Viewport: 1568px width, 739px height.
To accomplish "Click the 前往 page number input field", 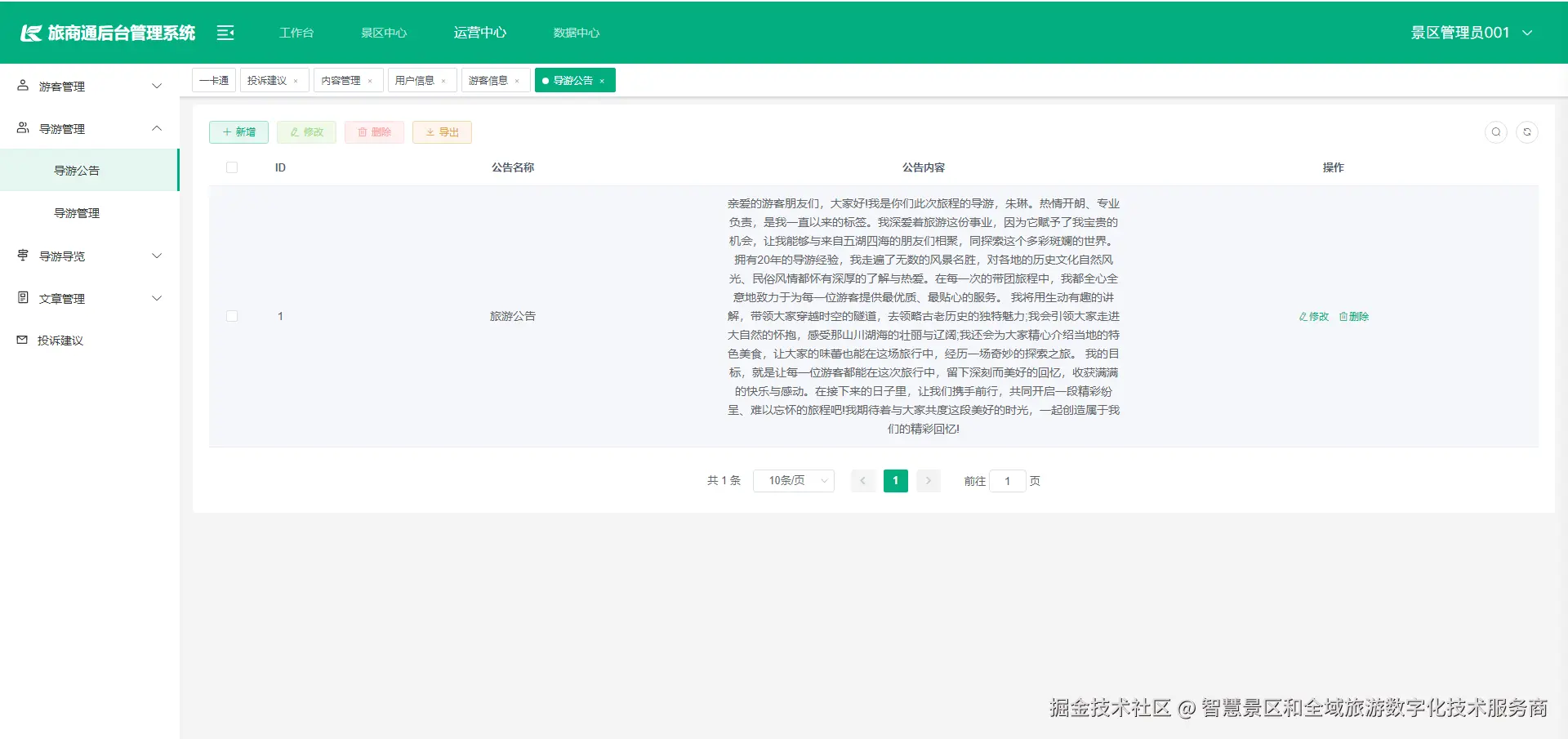I will click(x=1007, y=481).
